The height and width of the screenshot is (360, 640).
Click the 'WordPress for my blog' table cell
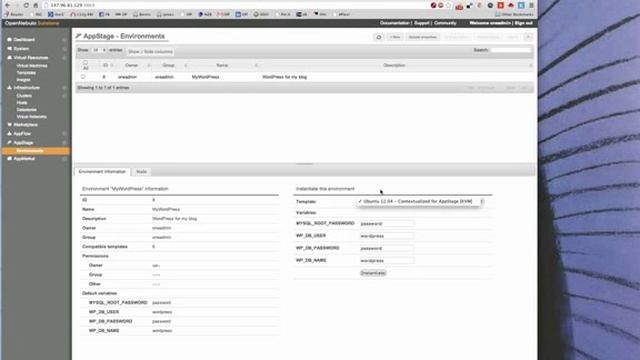pyautogui.click(x=284, y=77)
